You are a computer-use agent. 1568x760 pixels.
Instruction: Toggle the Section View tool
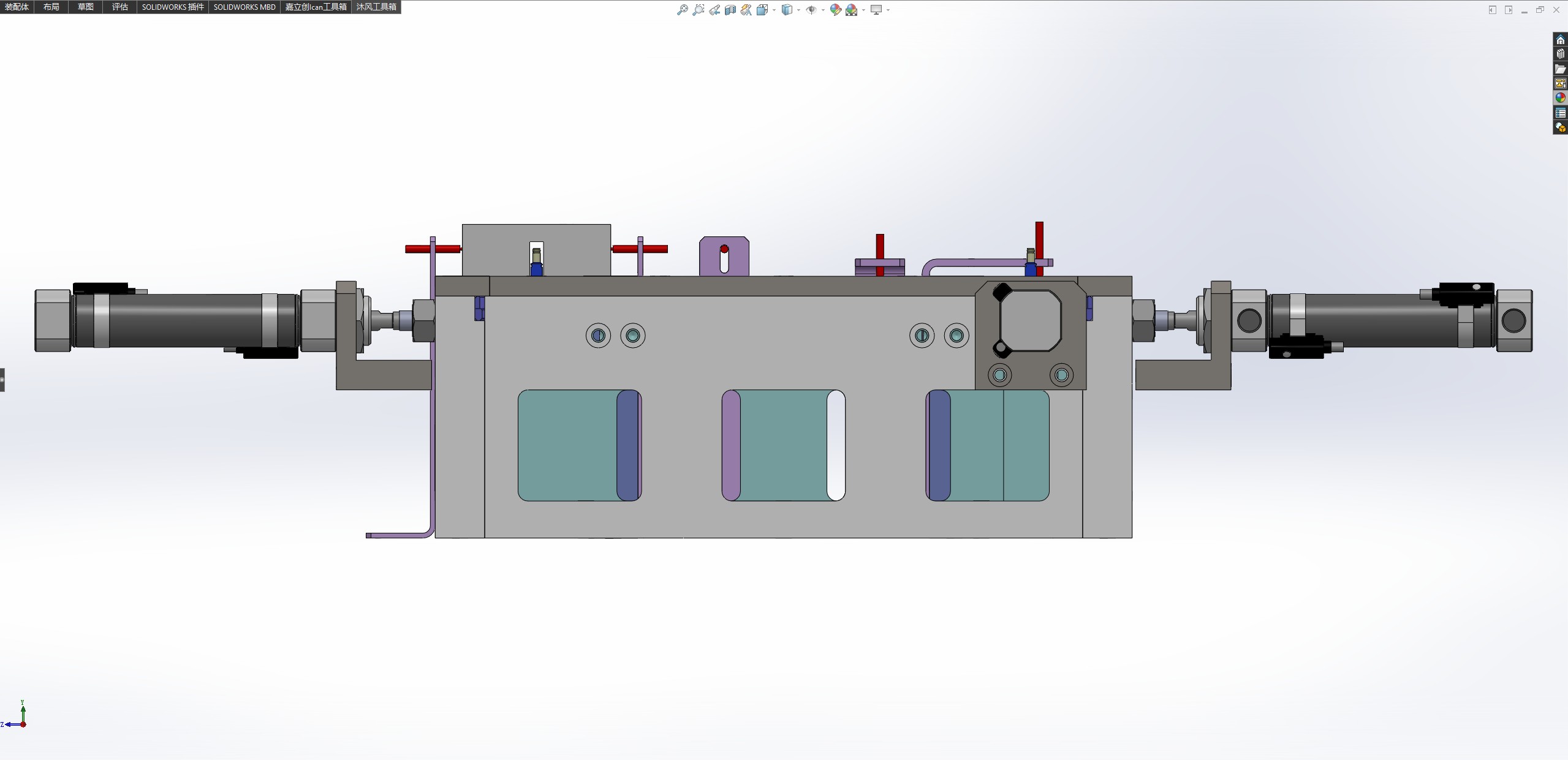pyautogui.click(x=730, y=10)
